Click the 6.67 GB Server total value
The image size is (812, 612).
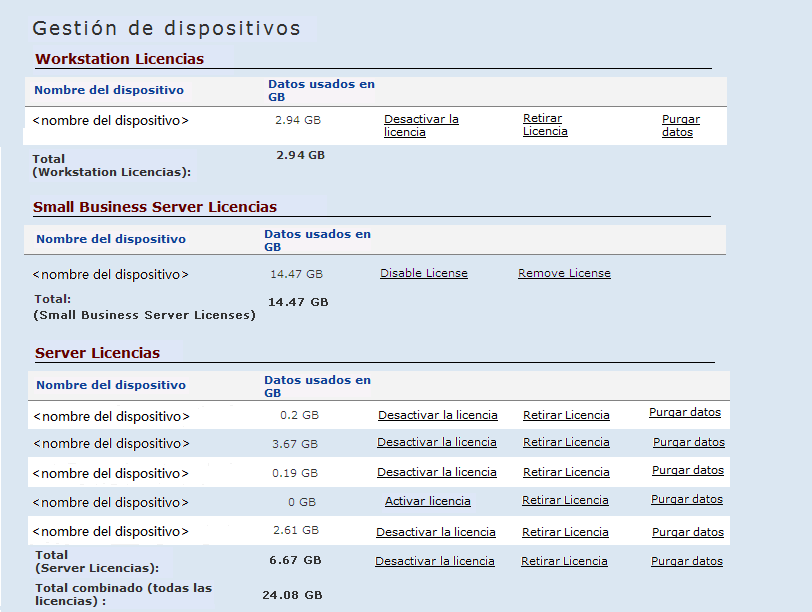(x=295, y=560)
